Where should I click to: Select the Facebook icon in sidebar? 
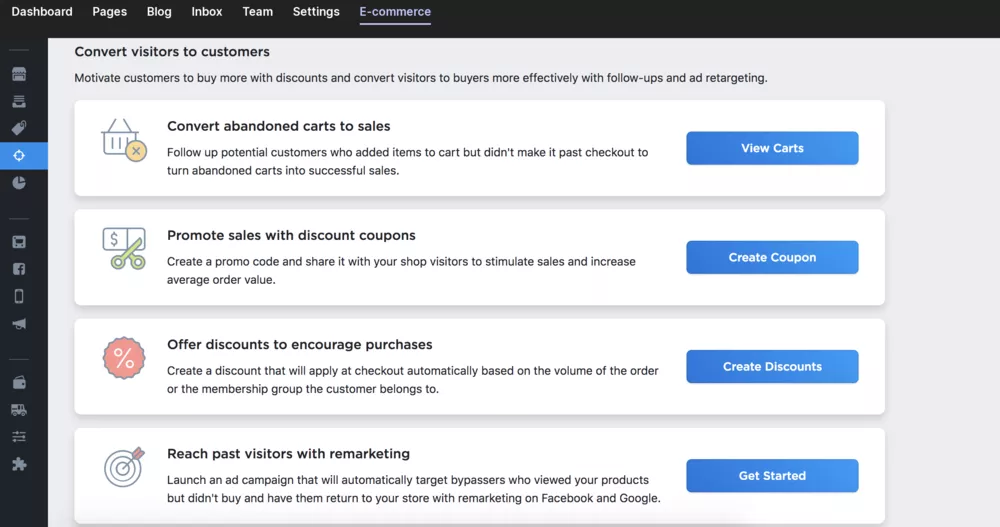click(19, 269)
